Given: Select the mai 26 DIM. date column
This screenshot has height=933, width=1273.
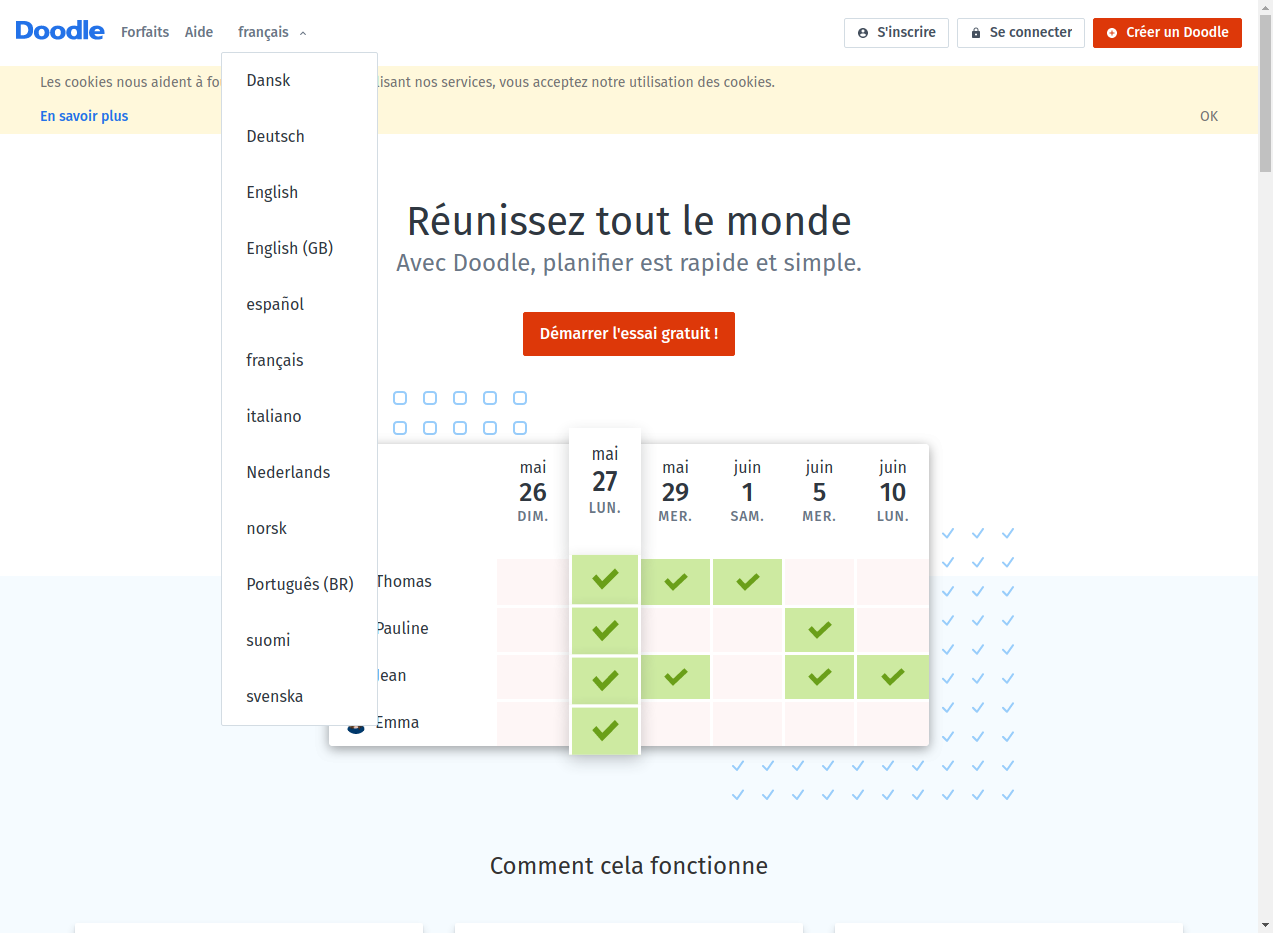Looking at the screenshot, I should (533, 491).
